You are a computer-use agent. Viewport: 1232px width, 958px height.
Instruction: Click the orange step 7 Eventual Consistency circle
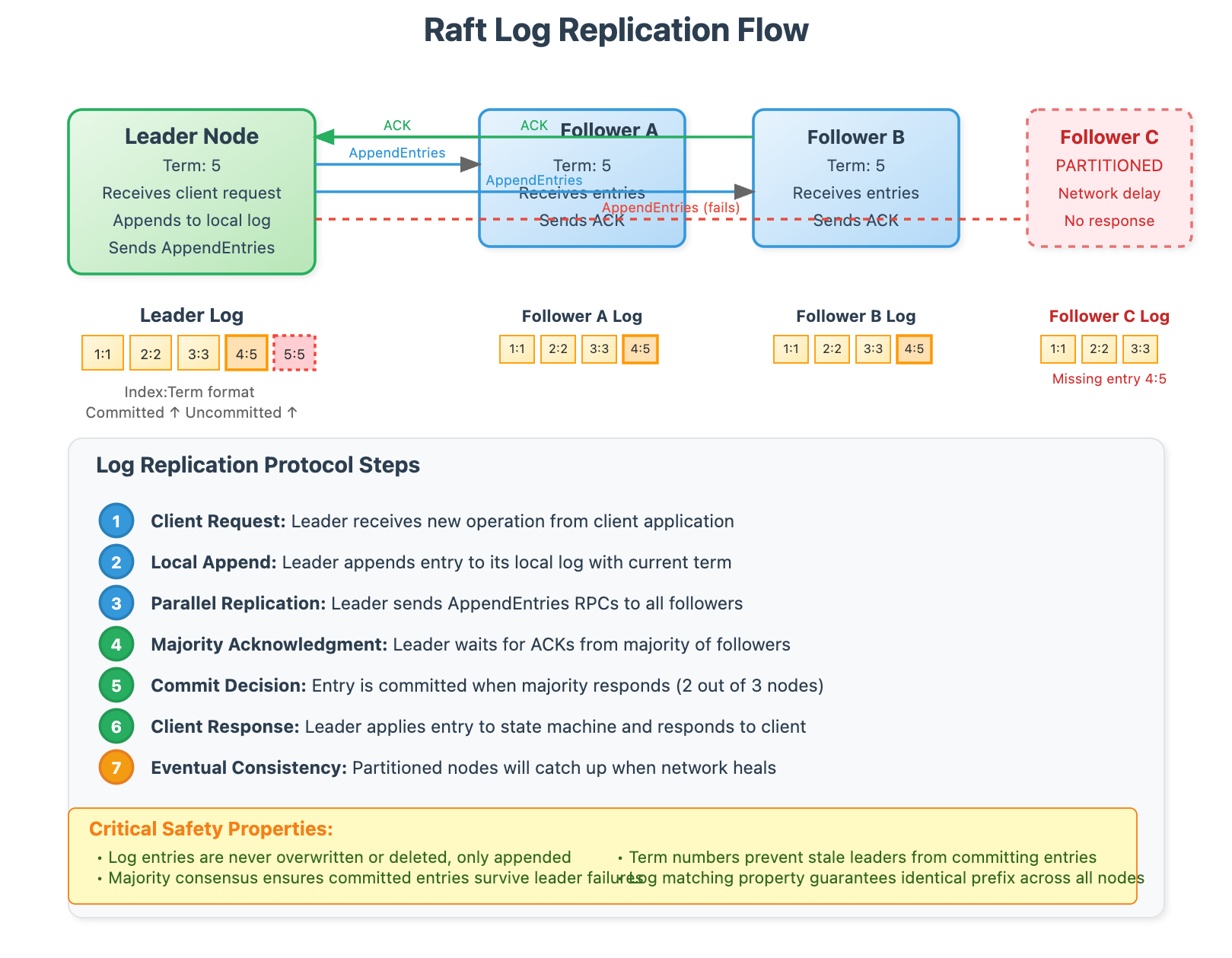(x=116, y=767)
